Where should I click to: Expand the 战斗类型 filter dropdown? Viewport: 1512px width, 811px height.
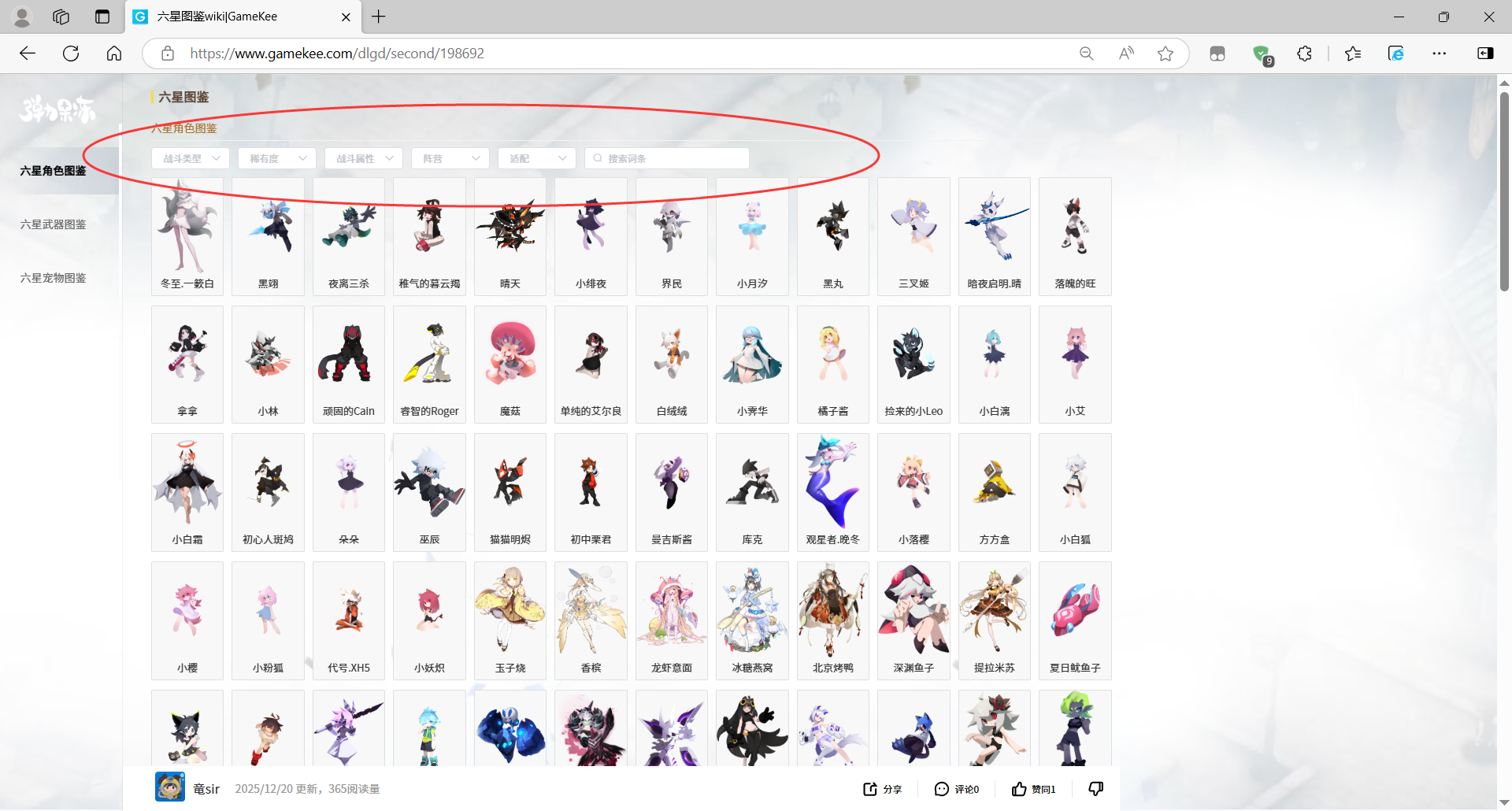(x=191, y=158)
